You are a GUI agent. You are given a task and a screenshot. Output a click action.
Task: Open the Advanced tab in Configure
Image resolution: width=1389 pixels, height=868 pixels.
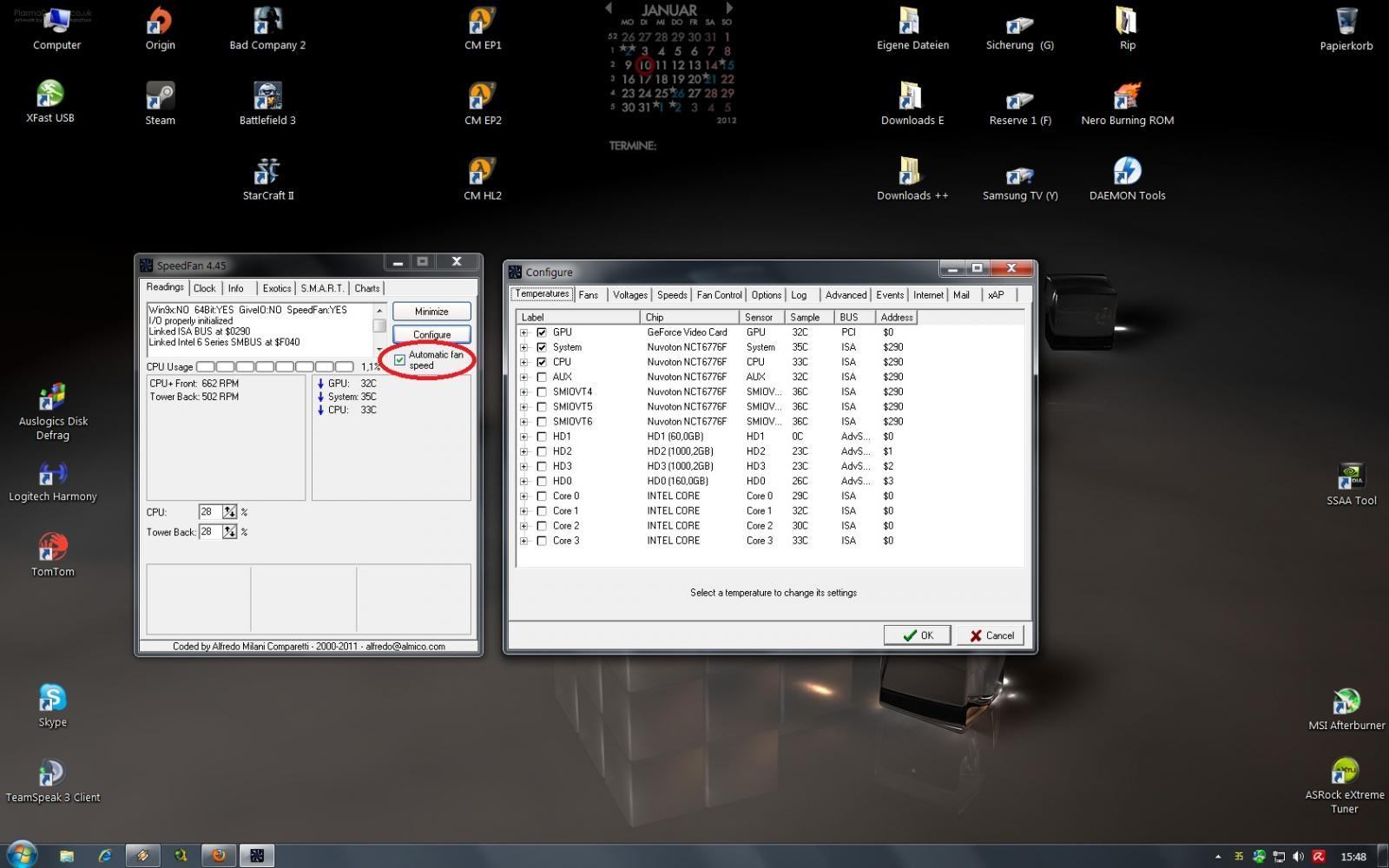click(x=846, y=295)
